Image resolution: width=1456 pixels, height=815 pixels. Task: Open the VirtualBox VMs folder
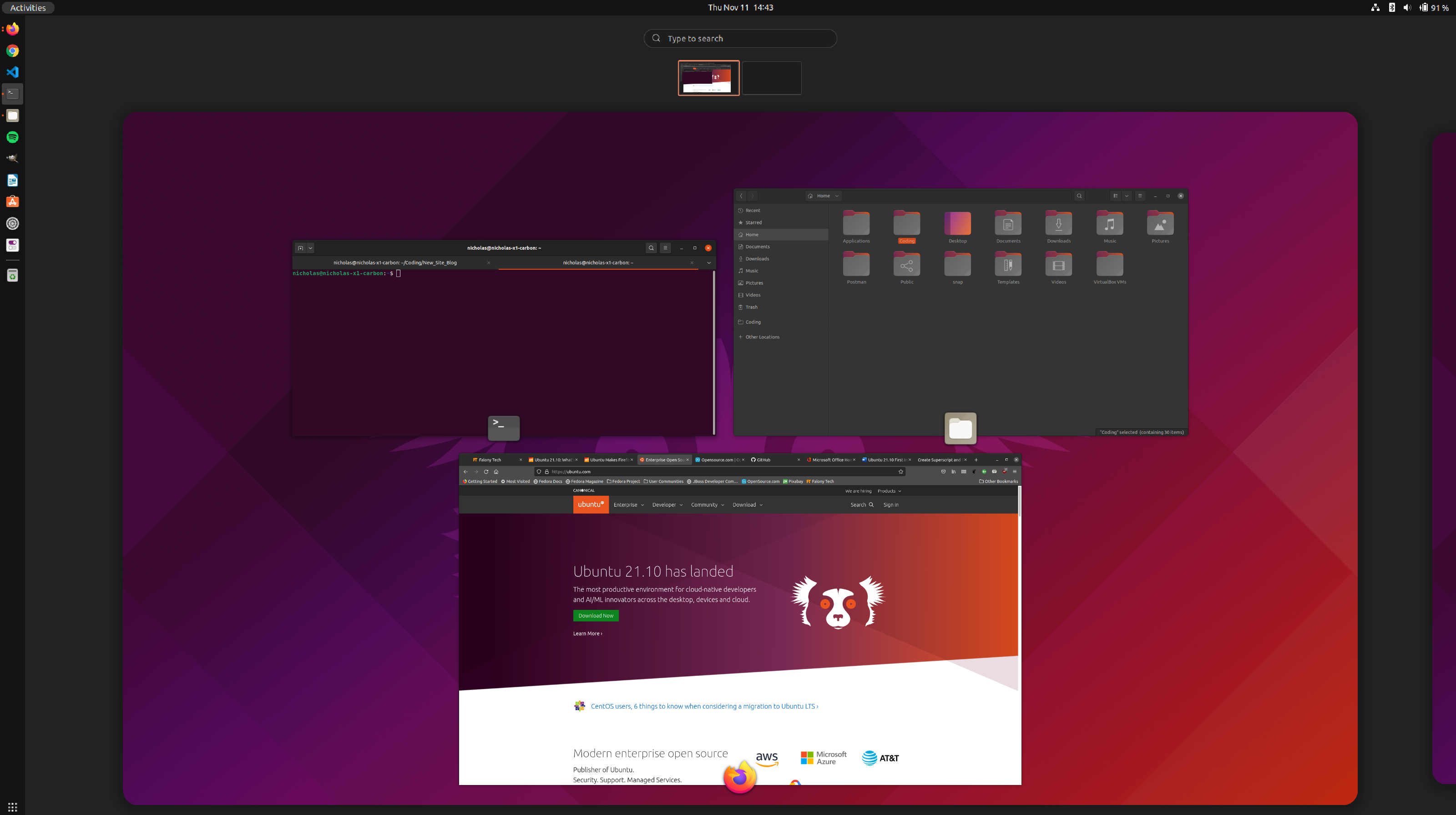pos(1110,268)
